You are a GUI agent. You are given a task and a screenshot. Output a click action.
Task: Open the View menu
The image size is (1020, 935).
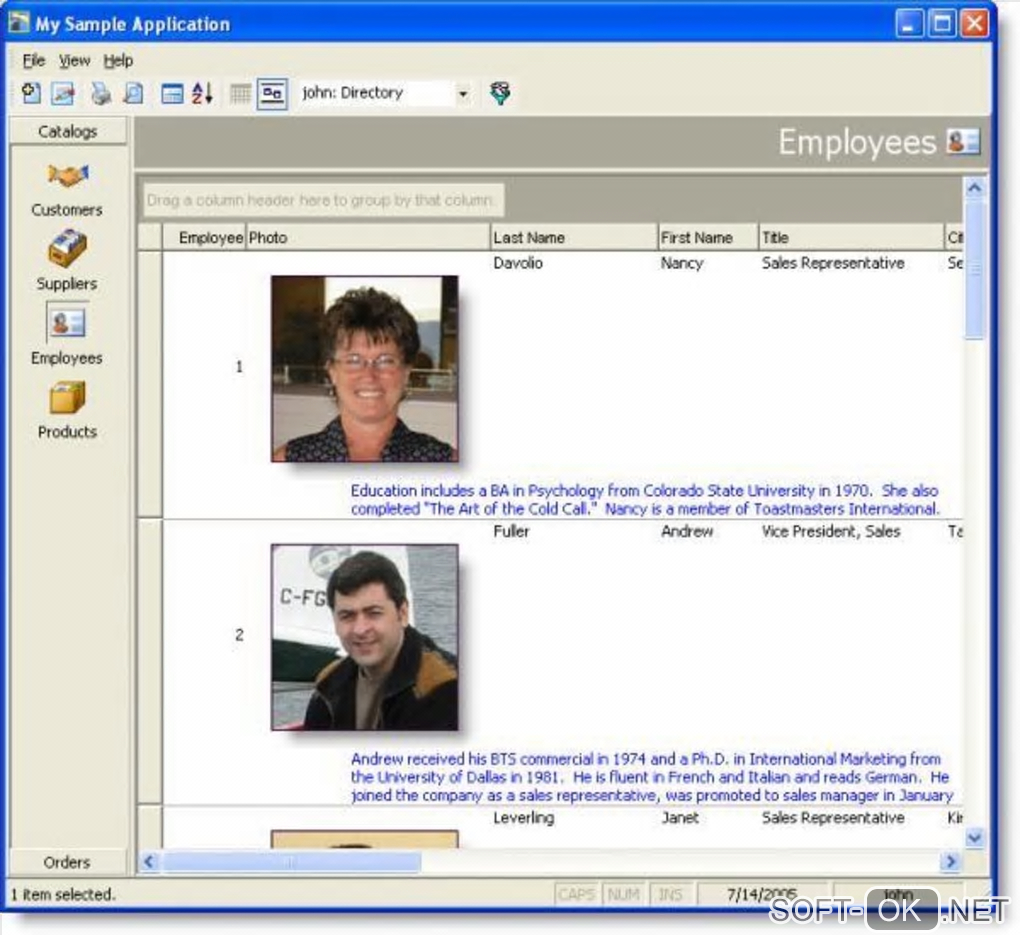pyautogui.click(x=74, y=61)
